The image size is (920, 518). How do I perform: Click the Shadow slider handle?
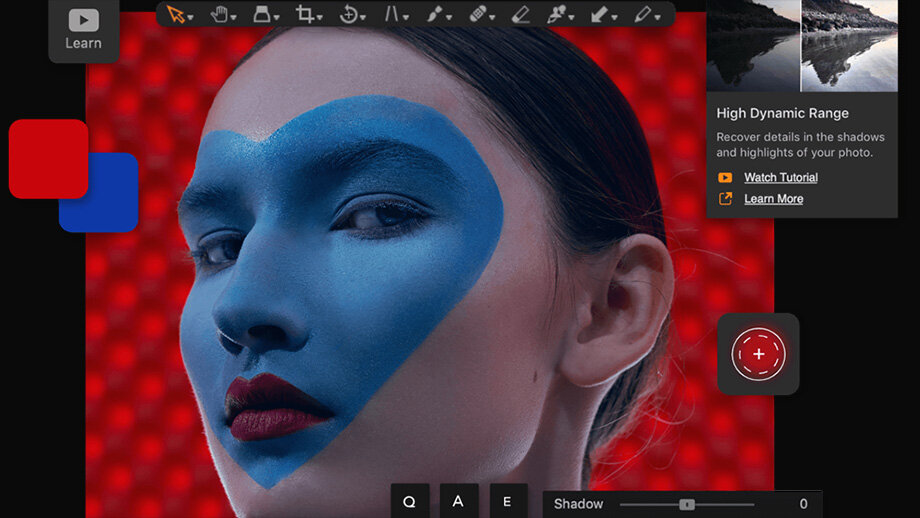[687, 505]
